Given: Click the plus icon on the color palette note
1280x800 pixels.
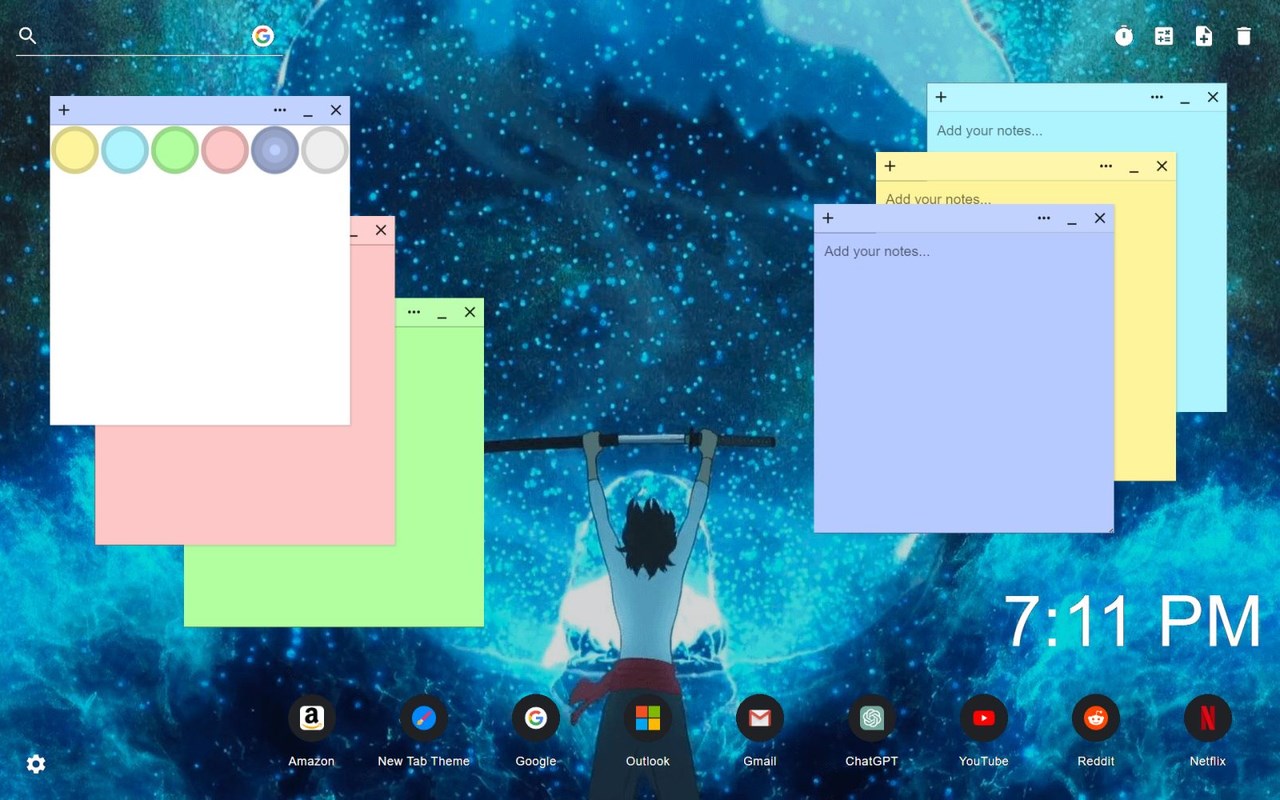Looking at the screenshot, I should [x=64, y=110].
